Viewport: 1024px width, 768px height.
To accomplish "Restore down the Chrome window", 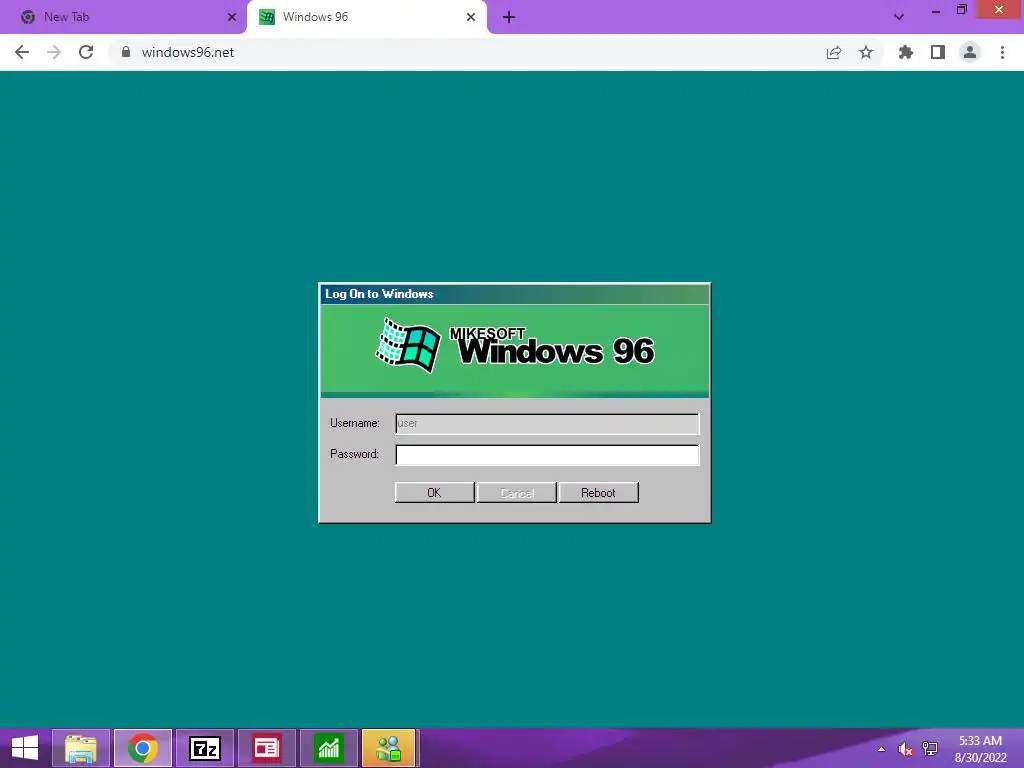I will click(962, 10).
